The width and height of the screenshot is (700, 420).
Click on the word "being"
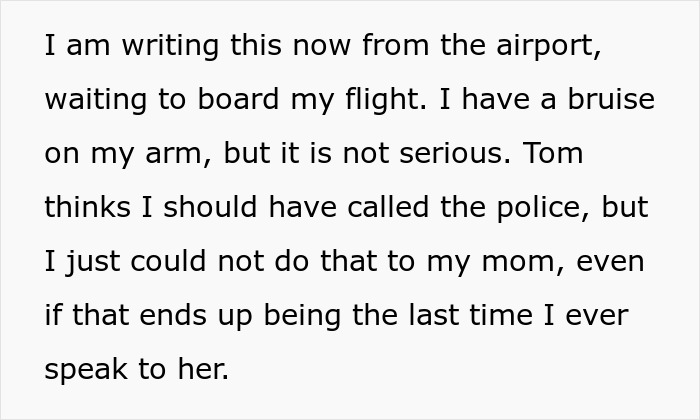tap(302, 316)
